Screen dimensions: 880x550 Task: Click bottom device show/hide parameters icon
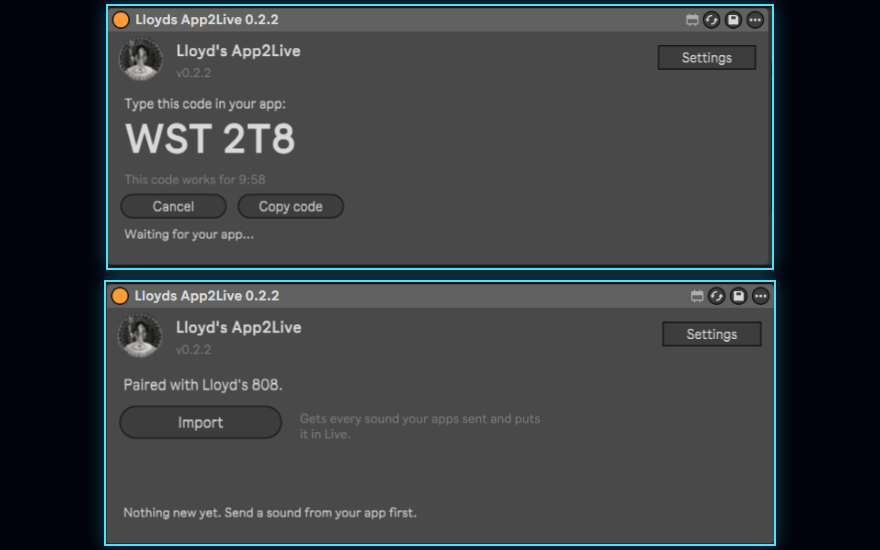697,296
